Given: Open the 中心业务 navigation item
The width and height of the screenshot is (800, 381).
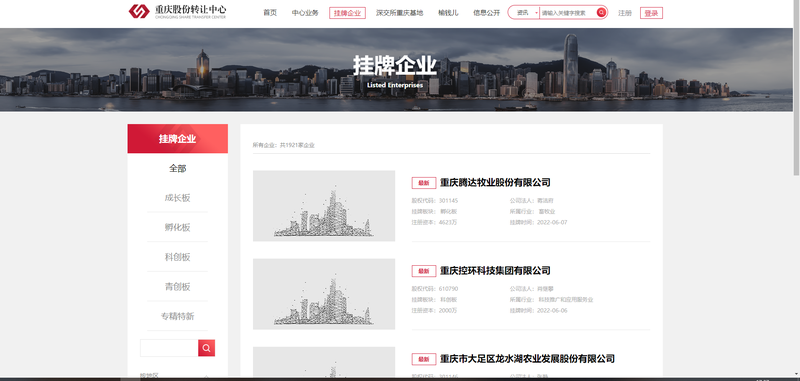Looking at the screenshot, I should [x=305, y=13].
